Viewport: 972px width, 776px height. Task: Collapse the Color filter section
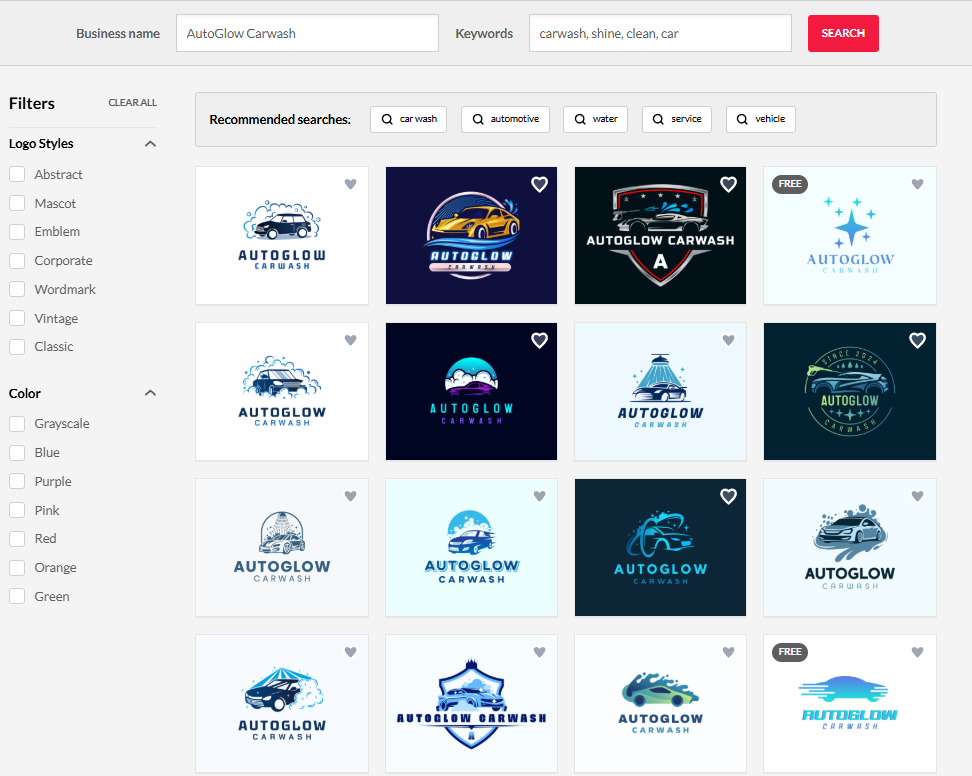pos(150,393)
